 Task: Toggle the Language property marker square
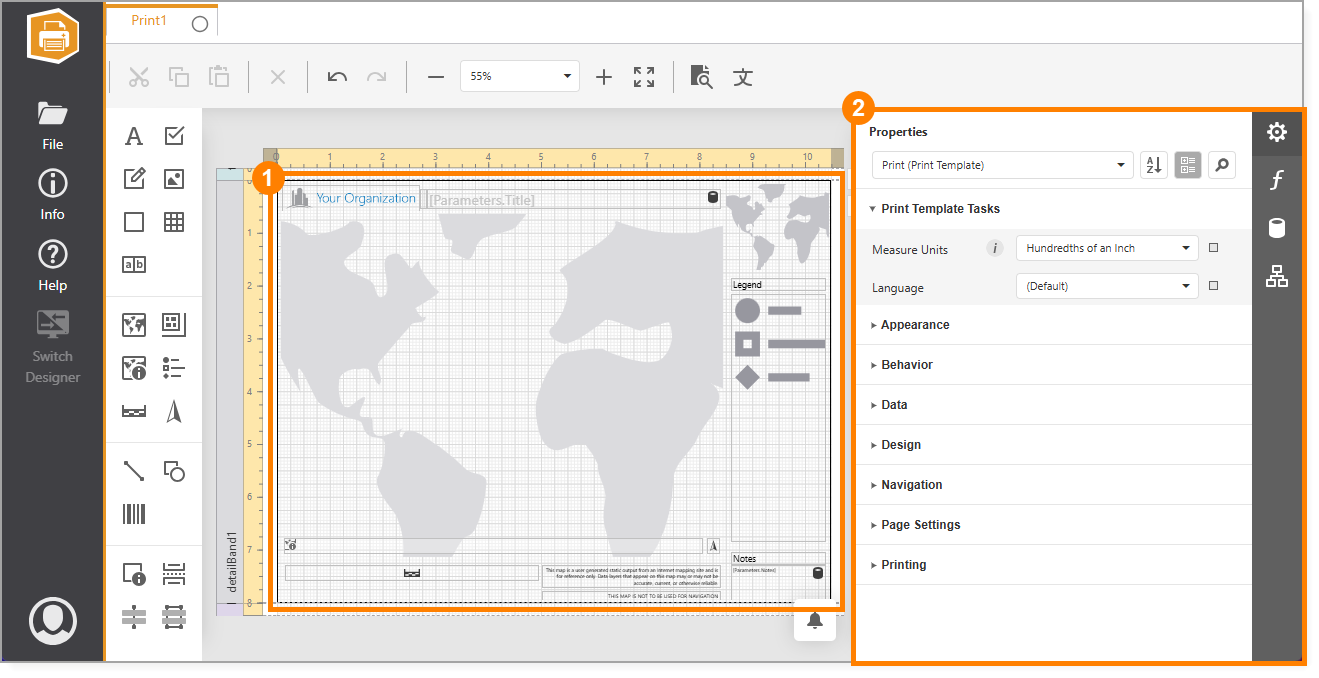click(x=1213, y=286)
